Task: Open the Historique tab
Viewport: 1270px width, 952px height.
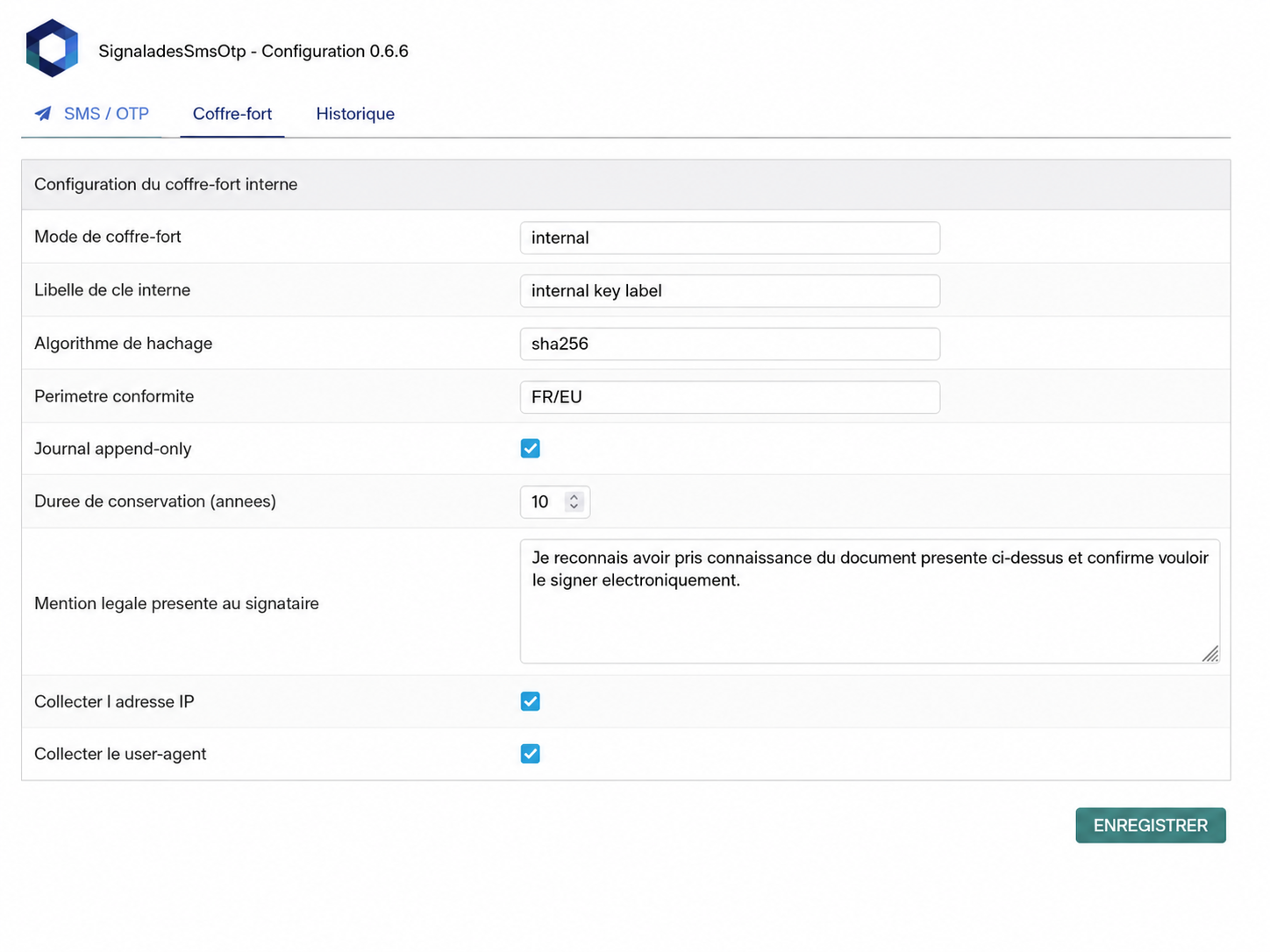Action: [355, 114]
